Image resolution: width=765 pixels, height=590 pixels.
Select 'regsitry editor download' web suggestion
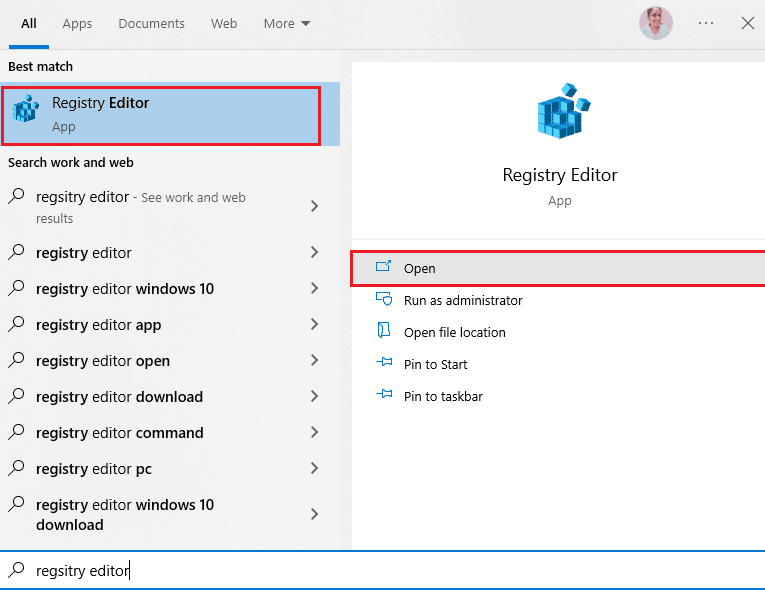pos(119,397)
